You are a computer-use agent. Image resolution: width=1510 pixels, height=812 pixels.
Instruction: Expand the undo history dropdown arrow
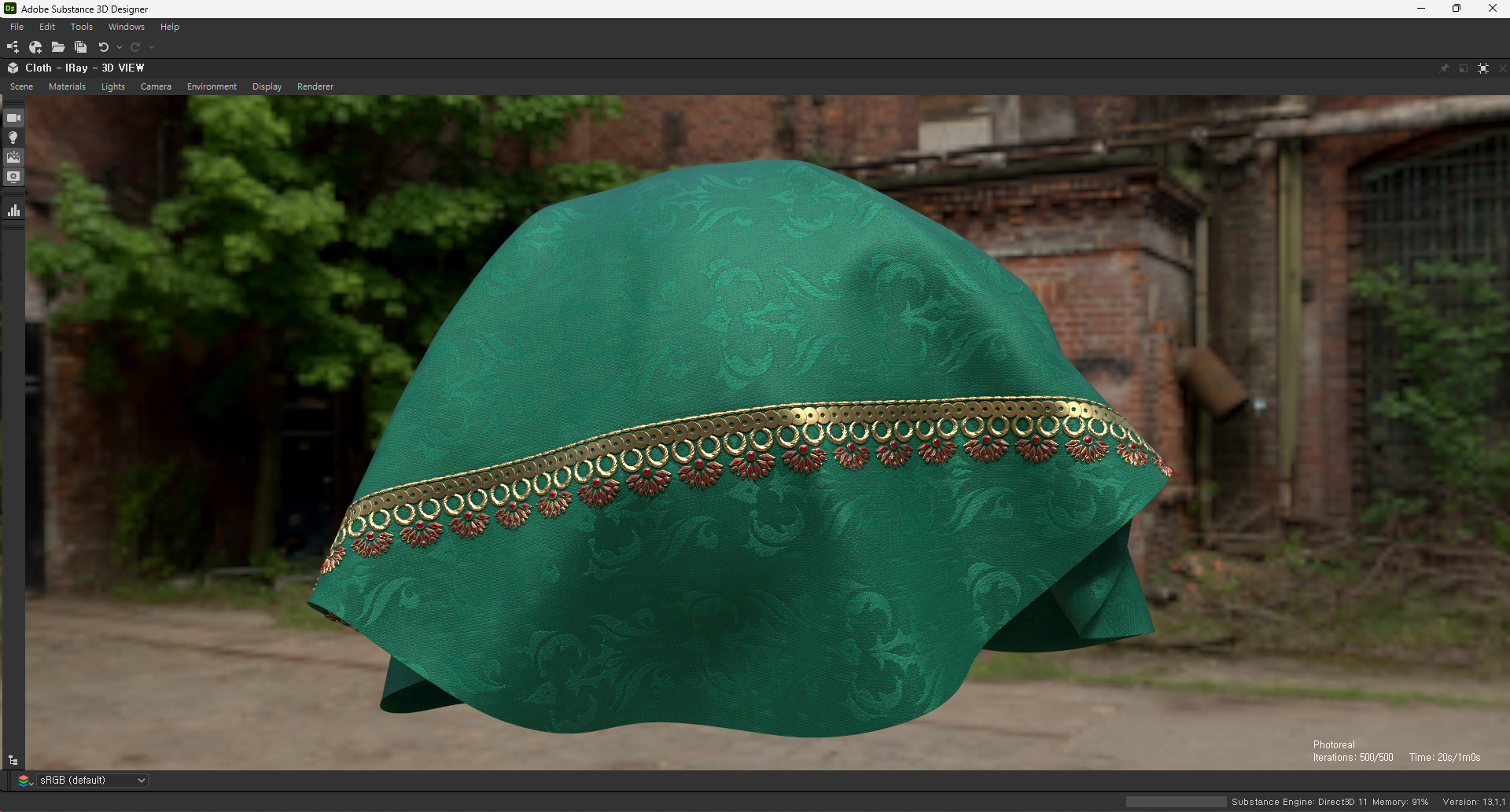(x=120, y=47)
